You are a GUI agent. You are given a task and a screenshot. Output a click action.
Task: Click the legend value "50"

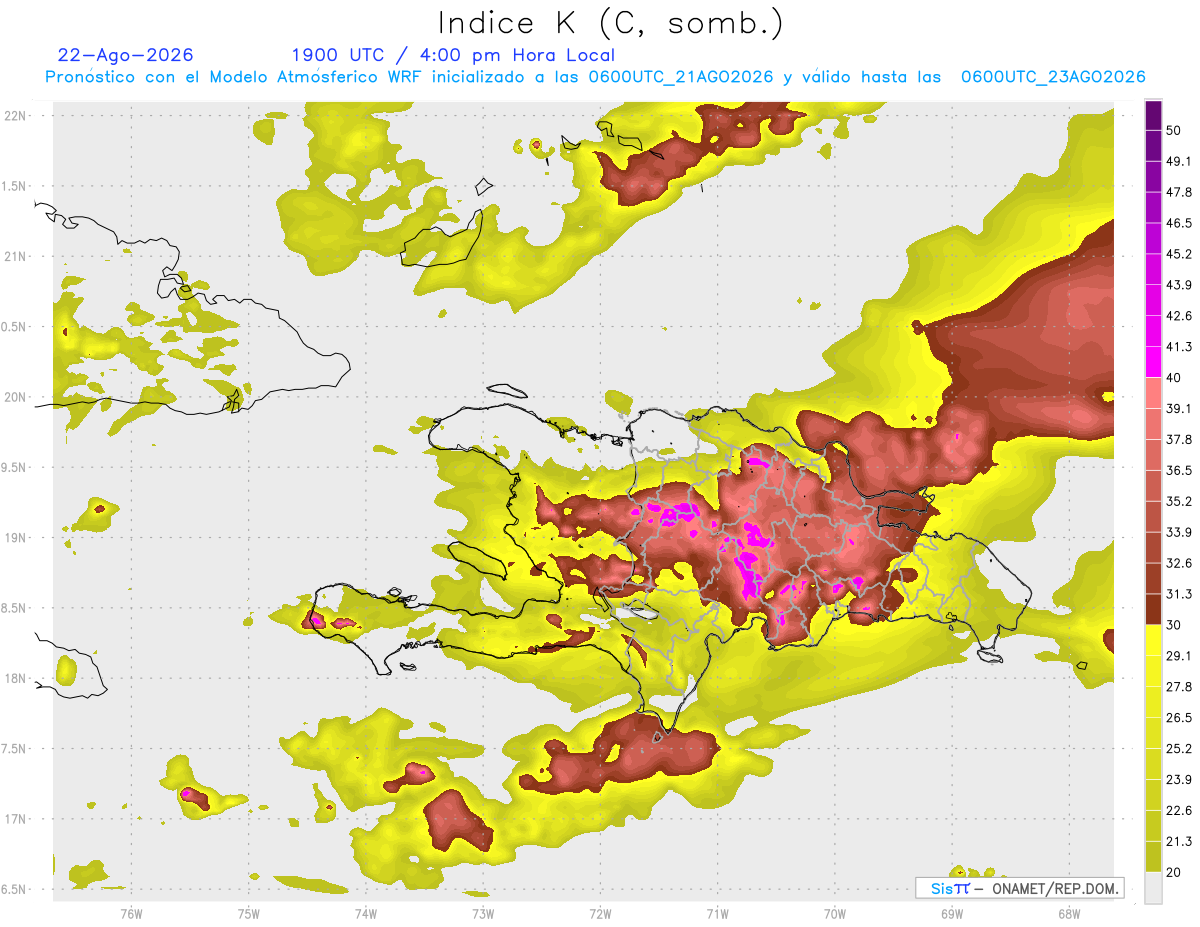pos(1174,130)
